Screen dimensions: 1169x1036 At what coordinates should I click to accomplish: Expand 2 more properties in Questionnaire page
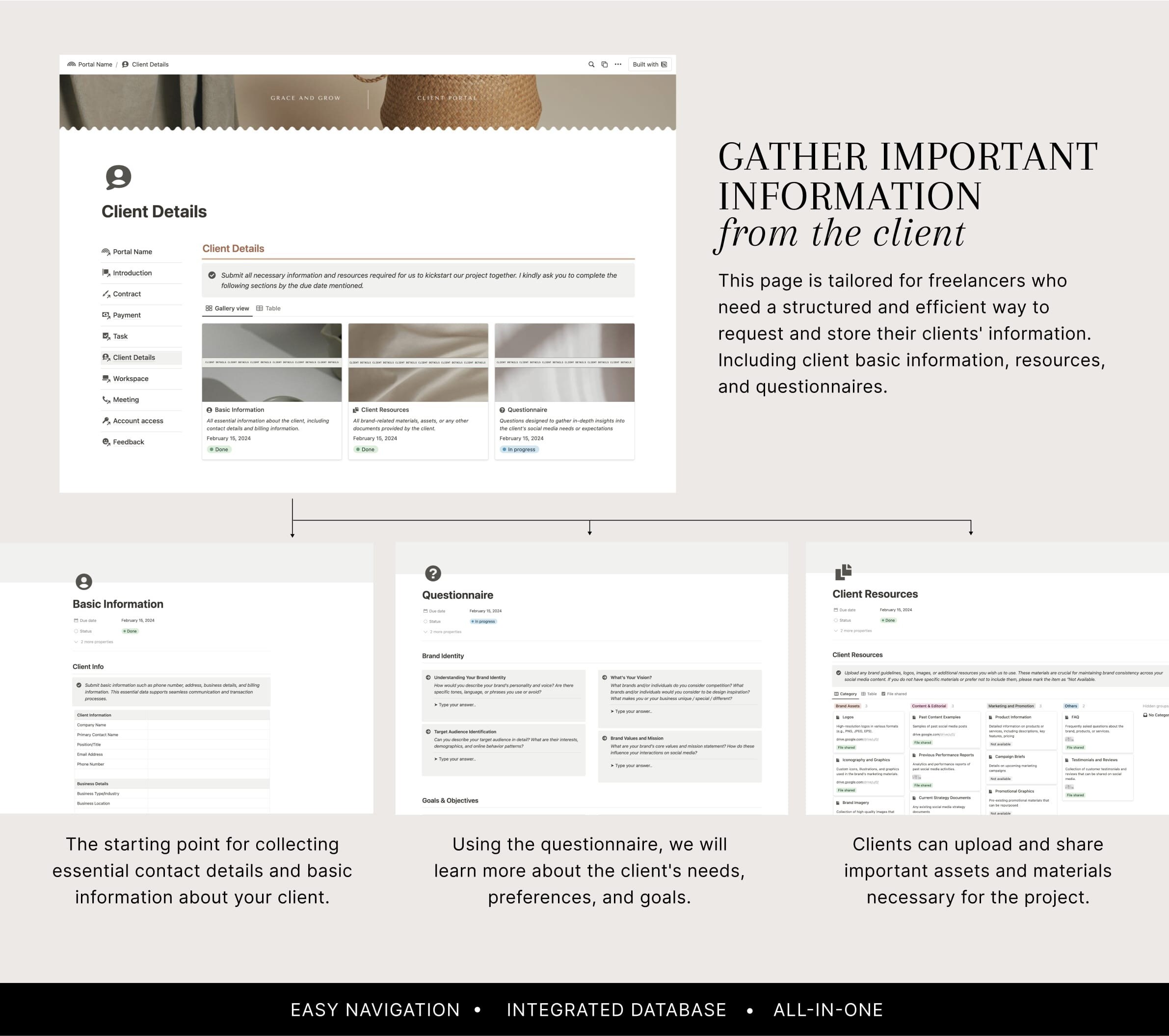[x=442, y=632]
